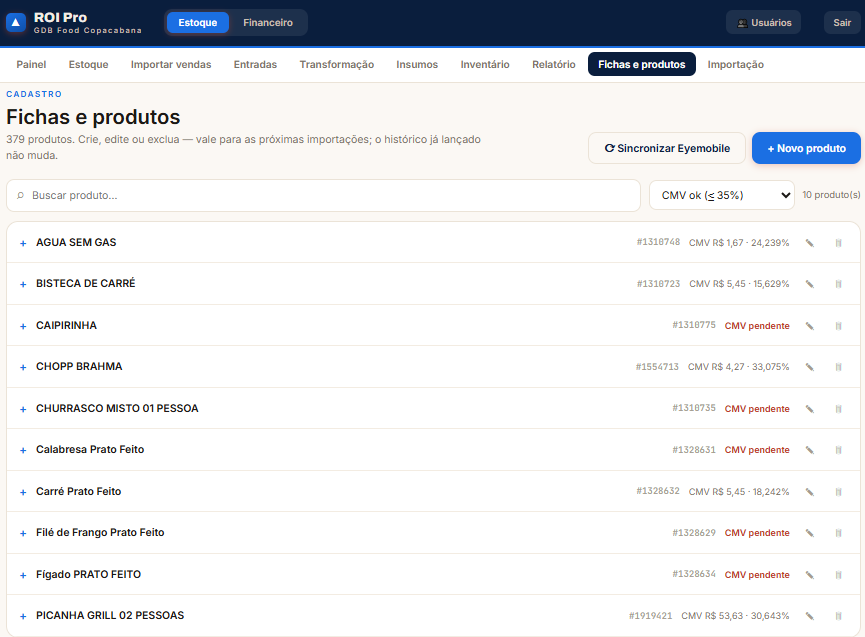This screenshot has height=637, width=865.
Task: Click product code #1919421
Action: tap(650, 615)
